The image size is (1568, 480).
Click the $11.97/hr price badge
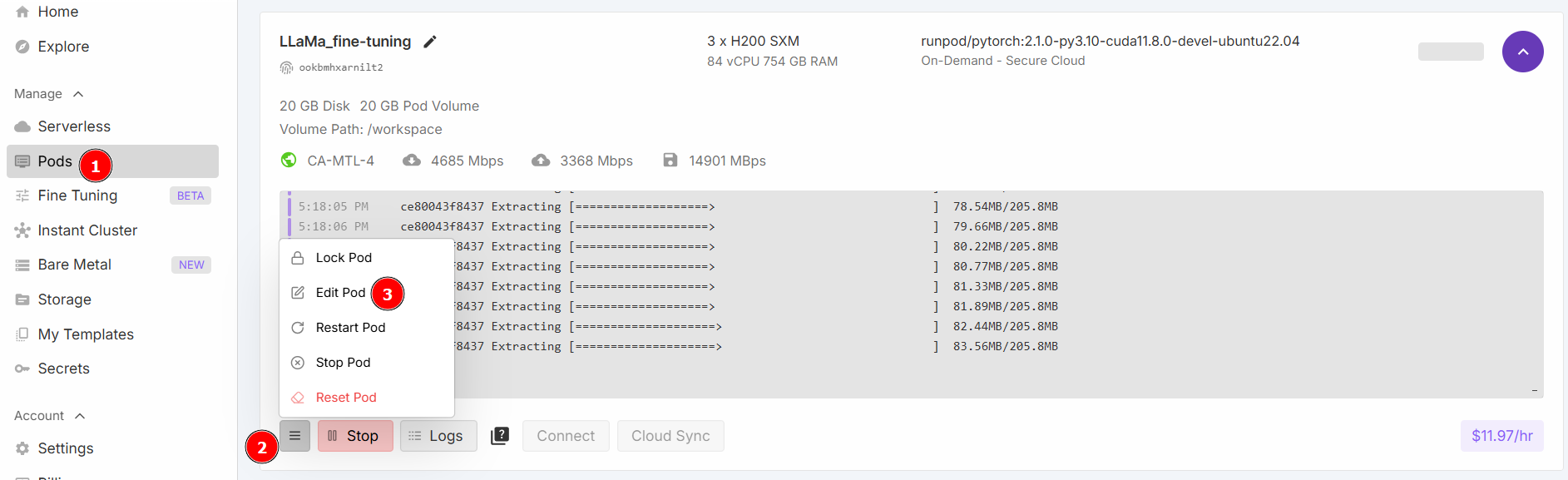tap(1501, 436)
